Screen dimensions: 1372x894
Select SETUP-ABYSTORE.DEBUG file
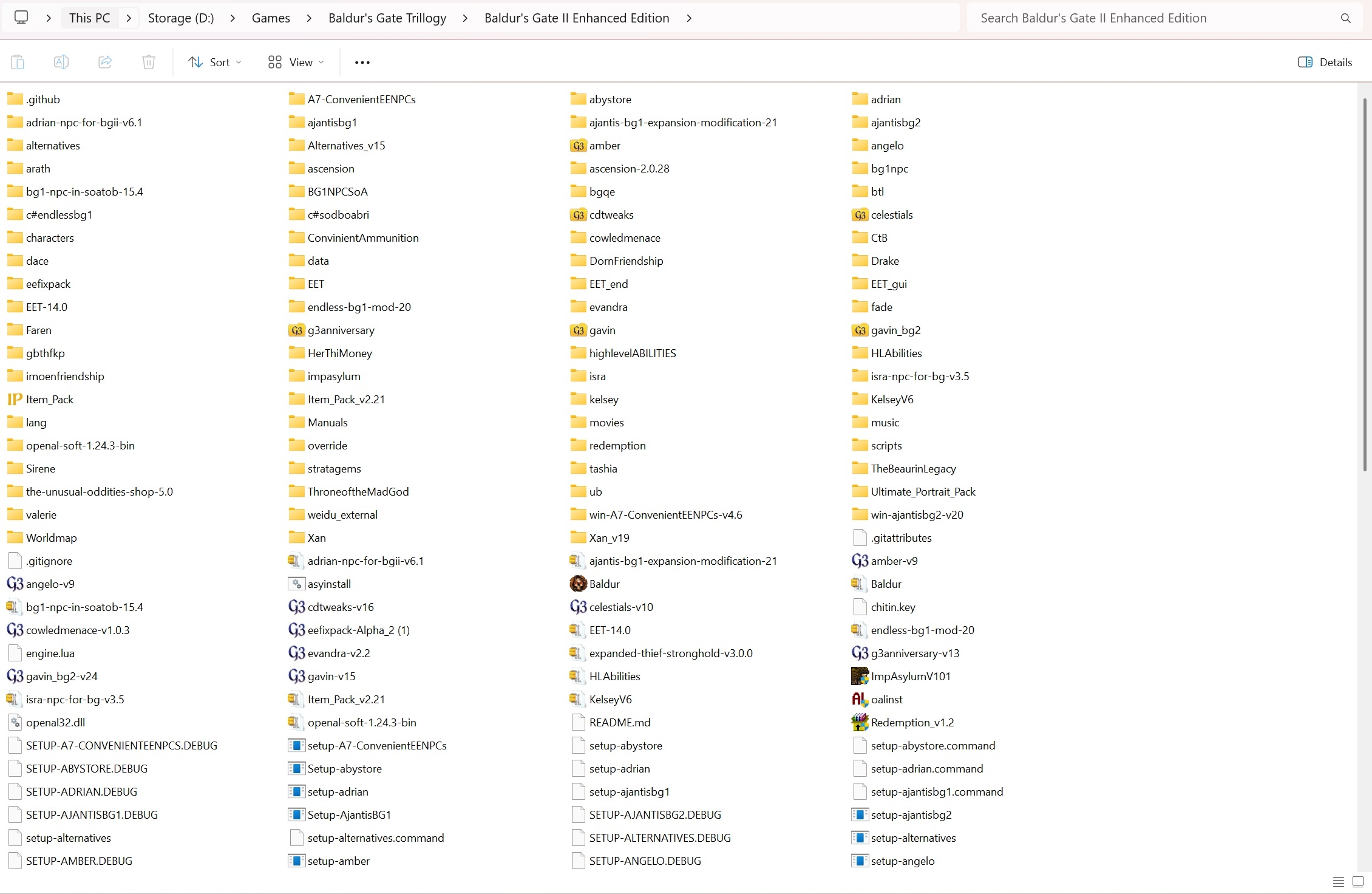click(77, 769)
